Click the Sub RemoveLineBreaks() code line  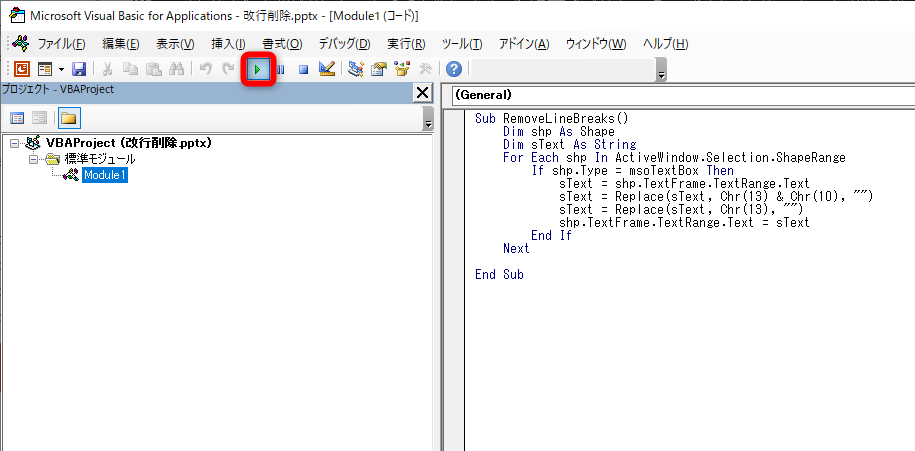551,118
